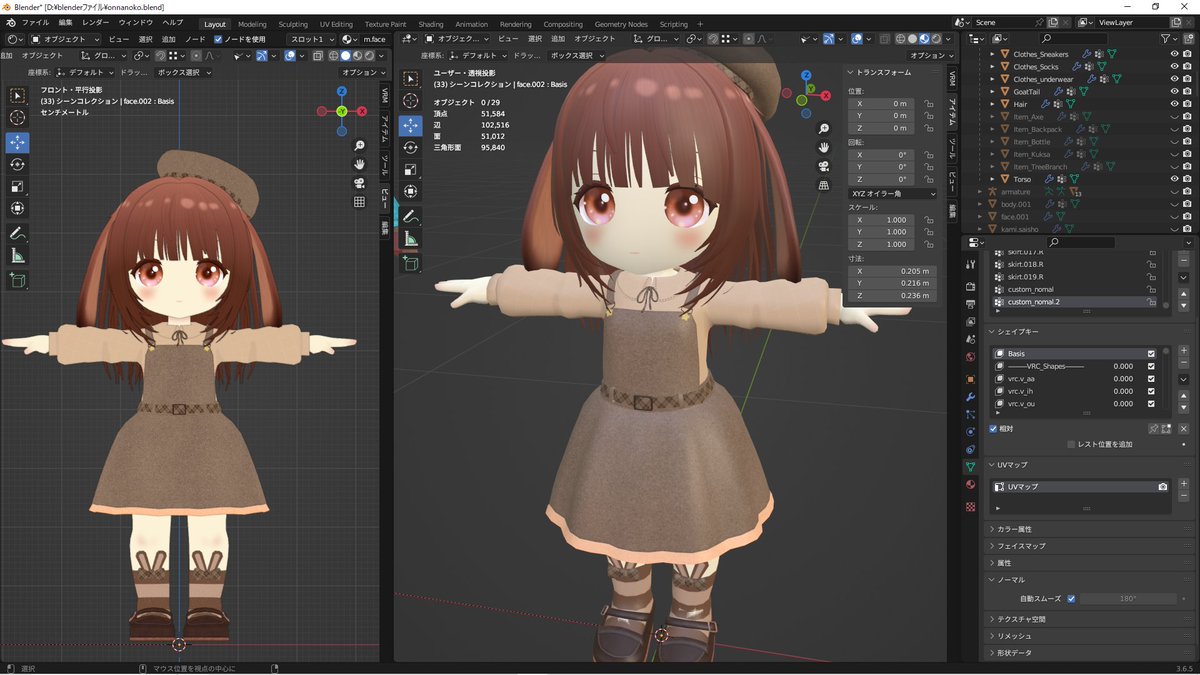Toggle camera view in right viewport
This screenshot has height=675, width=1200.
(824, 166)
